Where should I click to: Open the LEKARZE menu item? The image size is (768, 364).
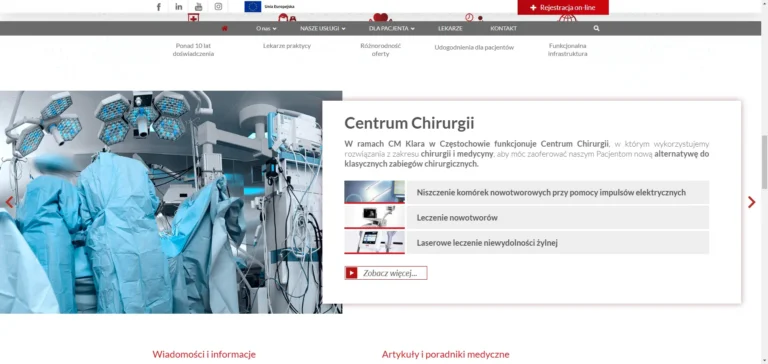450,28
